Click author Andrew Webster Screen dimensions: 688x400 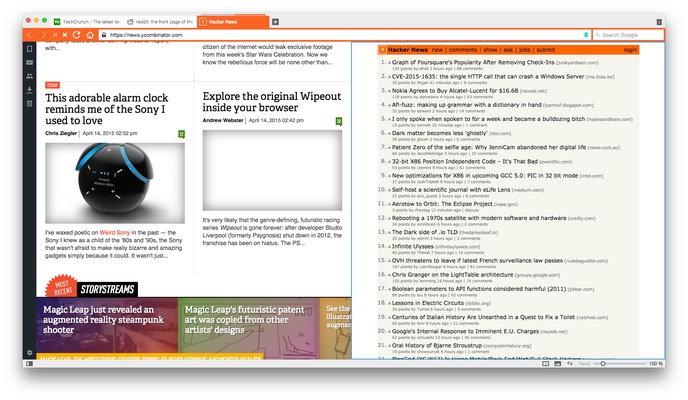223,121
